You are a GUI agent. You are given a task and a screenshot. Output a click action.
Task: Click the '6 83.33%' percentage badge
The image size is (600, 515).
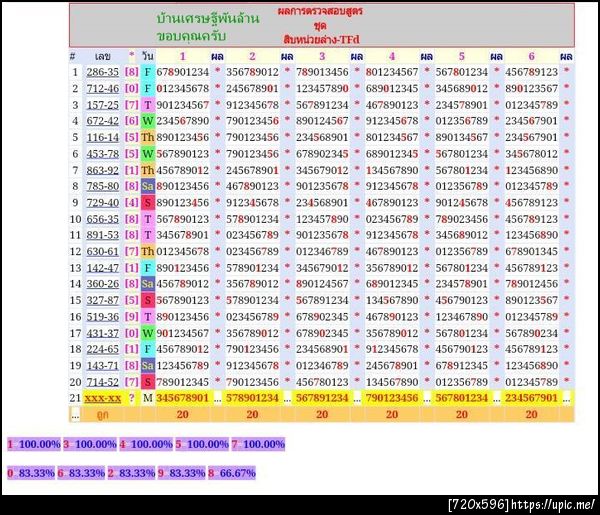(x=81, y=473)
